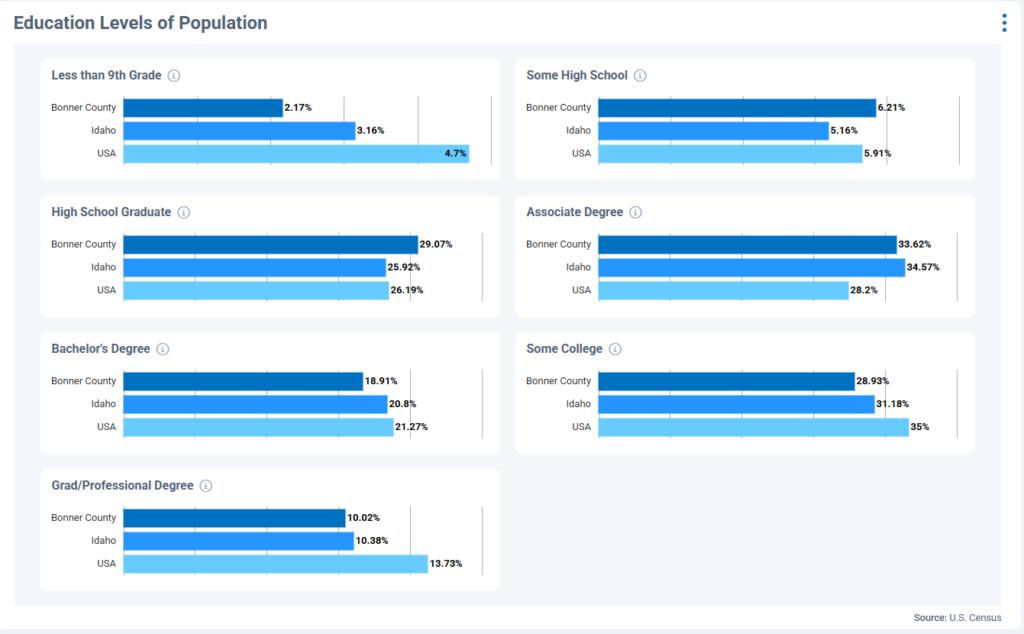Screen dimensions: 1024x634
Task: Click the Some College info icon
Action: coord(611,348)
